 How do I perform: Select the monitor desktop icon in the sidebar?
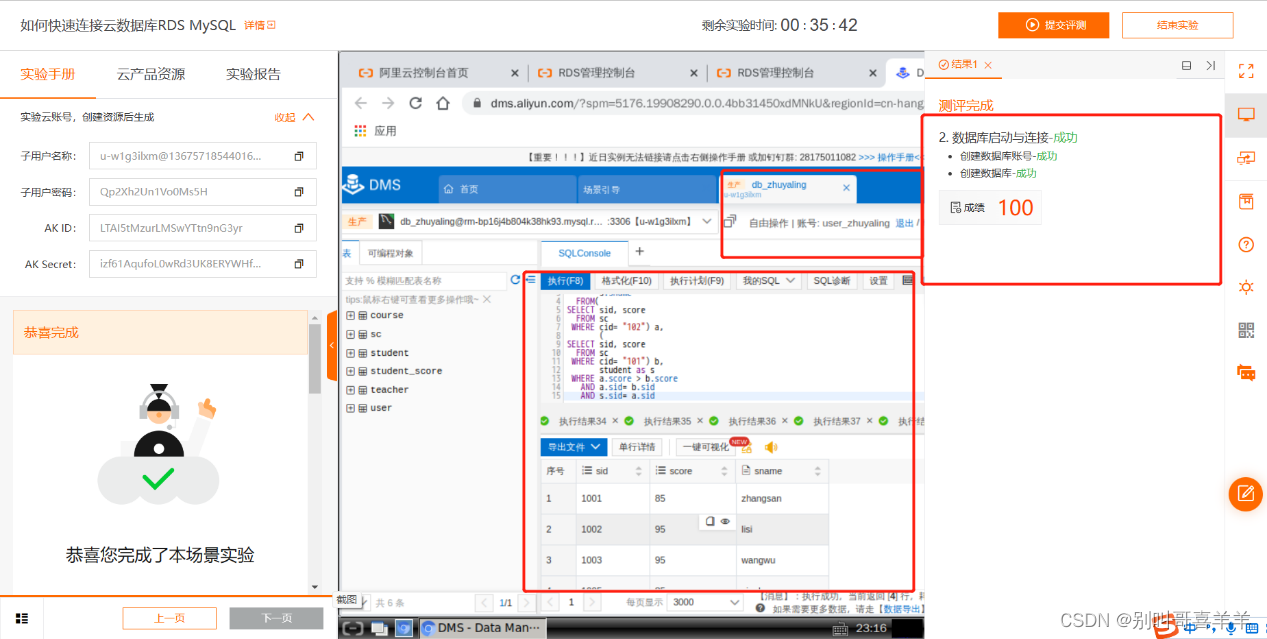1246,114
